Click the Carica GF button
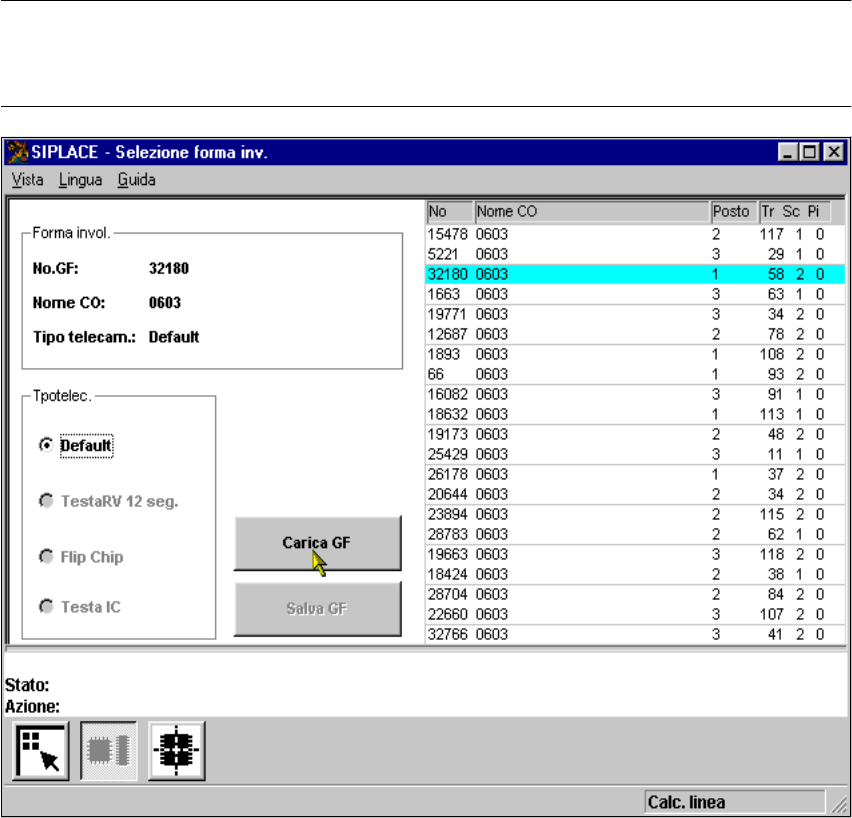The width and height of the screenshot is (852, 818). pyautogui.click(x=318, y=543)
